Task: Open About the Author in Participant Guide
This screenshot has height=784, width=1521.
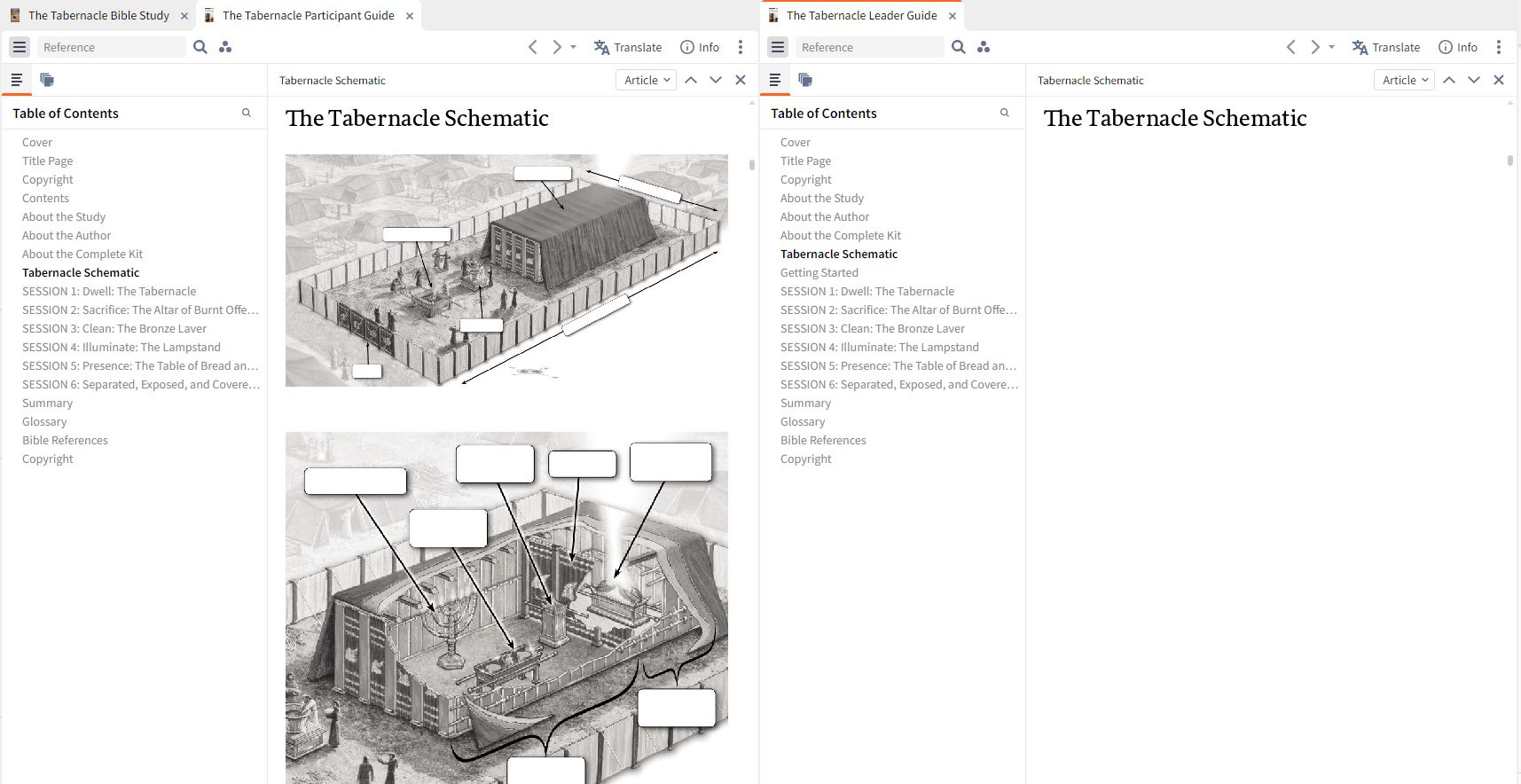Action: point(67,235)
